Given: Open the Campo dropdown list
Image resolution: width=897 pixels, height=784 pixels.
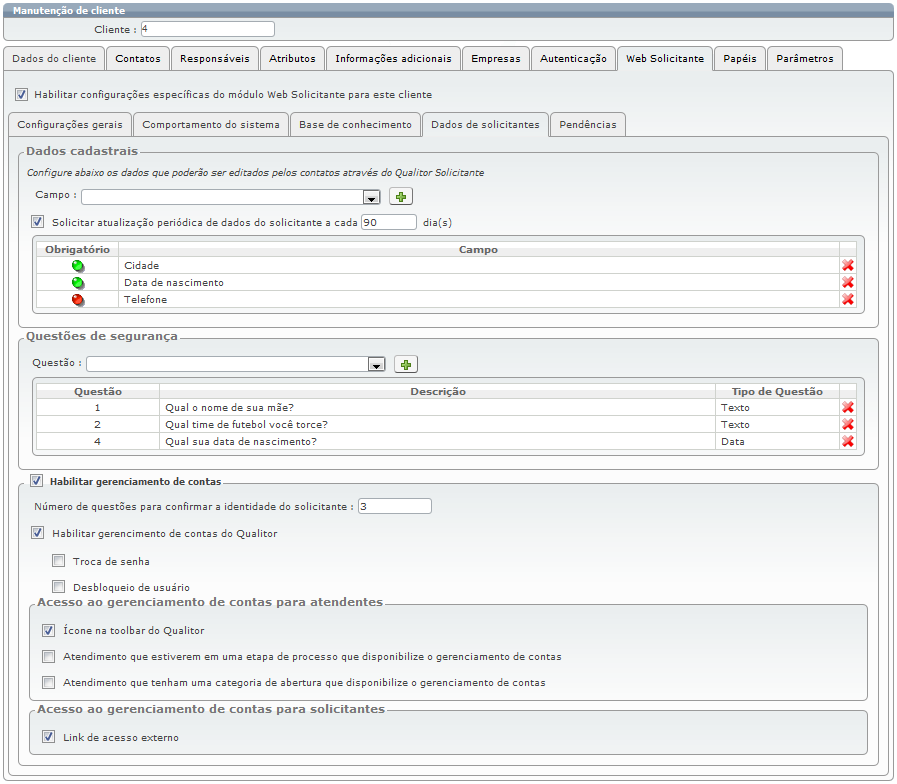Looking at the screenshot, I should (372, 197).
